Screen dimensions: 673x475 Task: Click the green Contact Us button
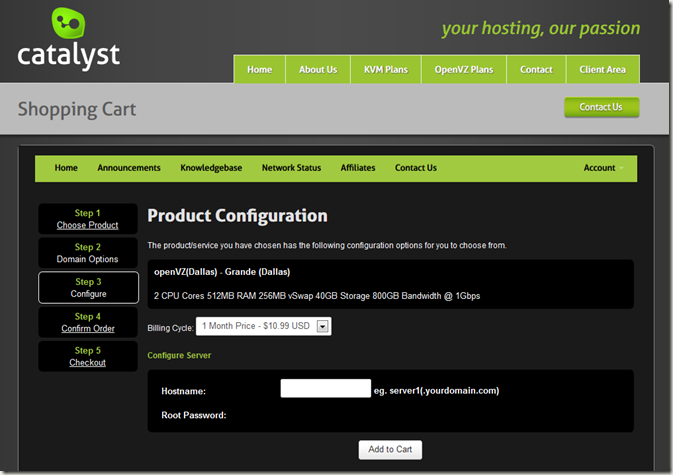tap(601, 107)
